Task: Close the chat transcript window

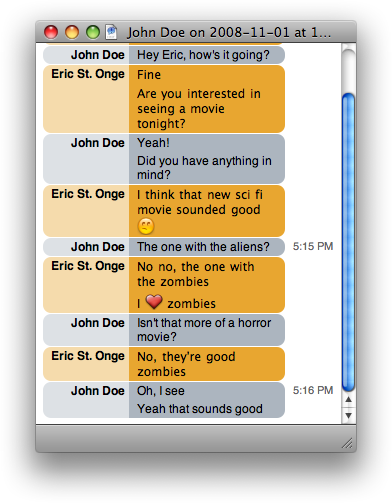Action: point(51,32)
